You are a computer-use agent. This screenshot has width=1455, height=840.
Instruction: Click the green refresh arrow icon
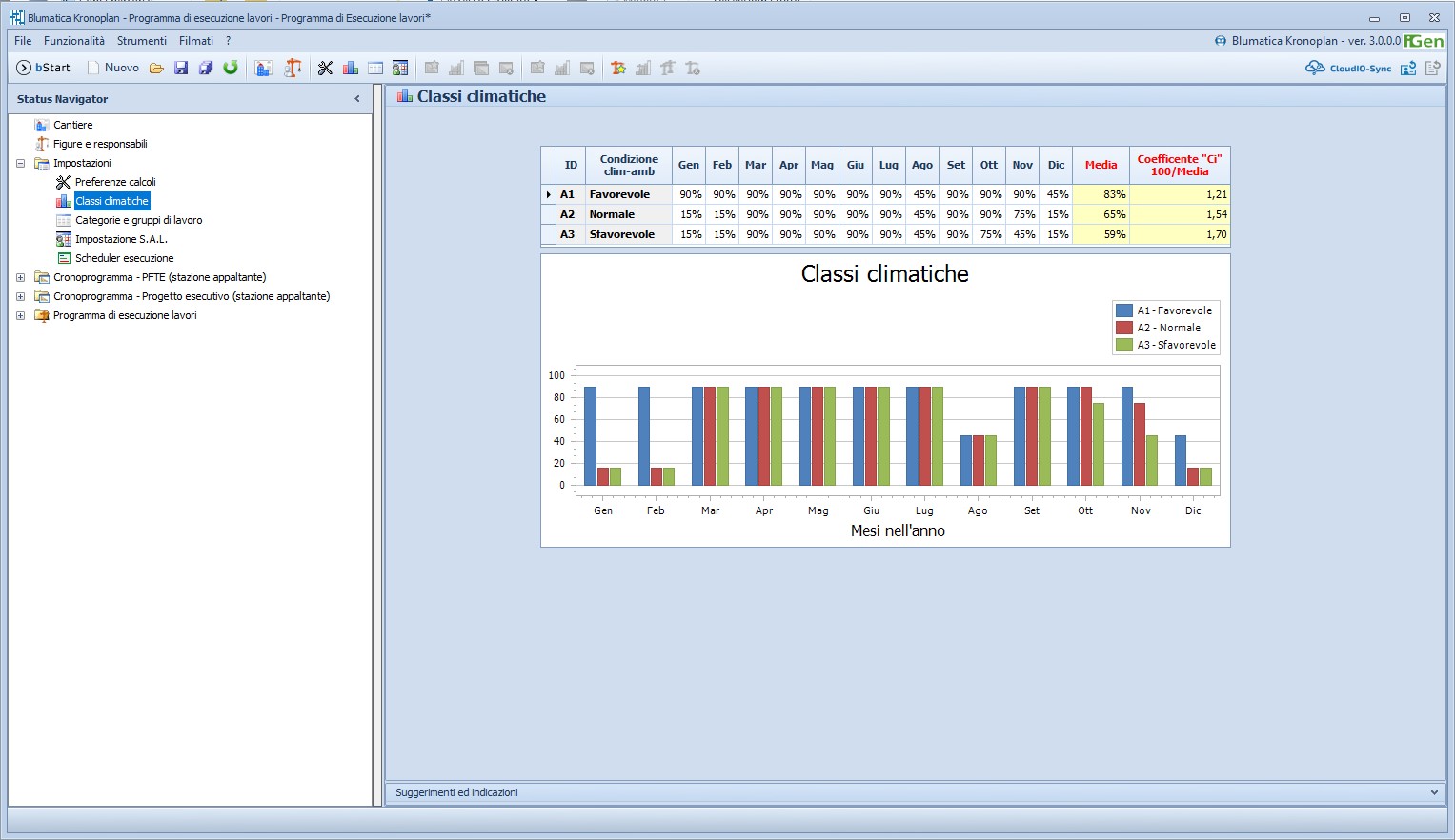231,68
